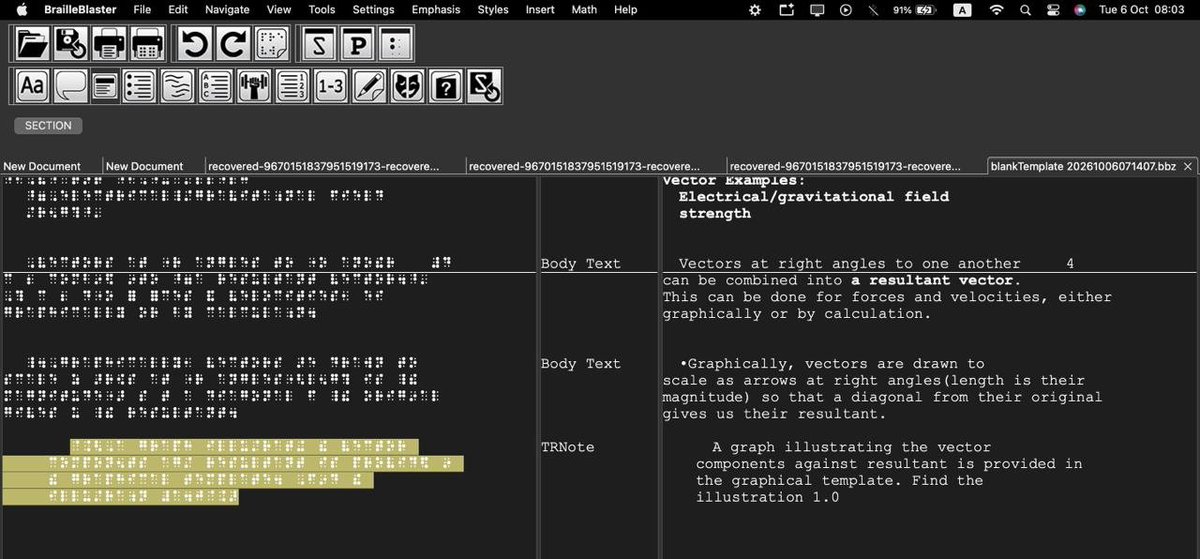The image size is (1200, 559).
Task: Redo the last undone action
Action: click(x=233, y=44)
